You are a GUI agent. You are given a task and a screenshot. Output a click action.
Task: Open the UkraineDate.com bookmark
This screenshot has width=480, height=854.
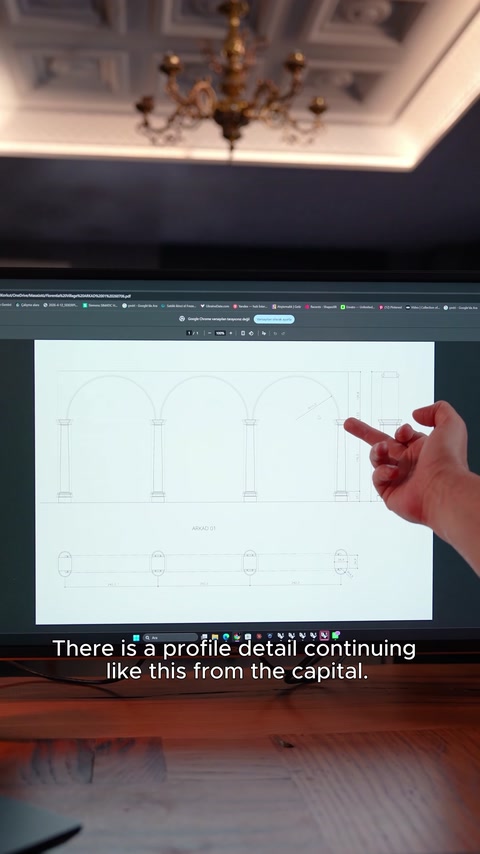(x=215, y=307)
